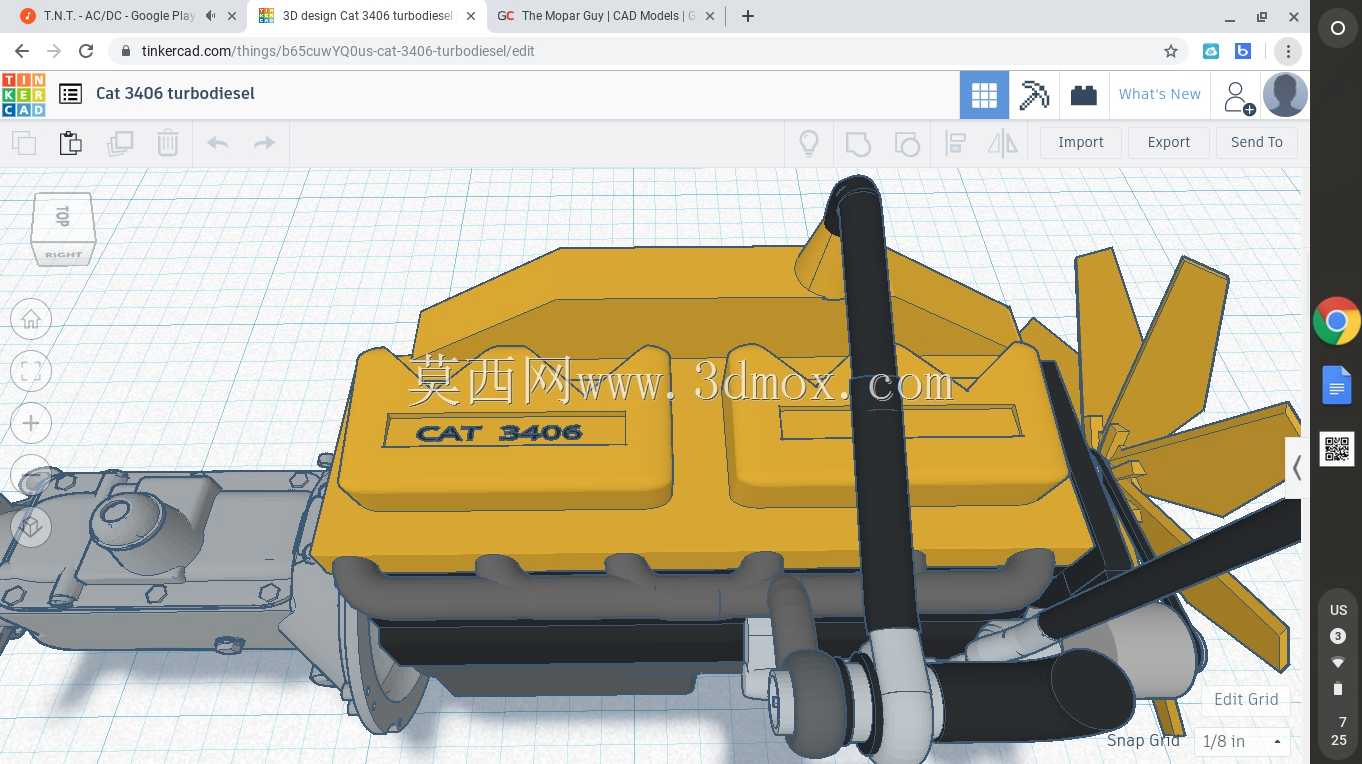Invite people with add-user icon
The width and height of the screenshot is (1362, 764).
(x=1237, y=97)
